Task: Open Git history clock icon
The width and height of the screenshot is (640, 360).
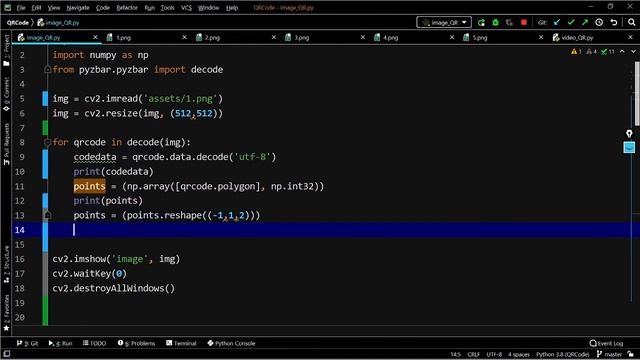Action: pos(599,22)
